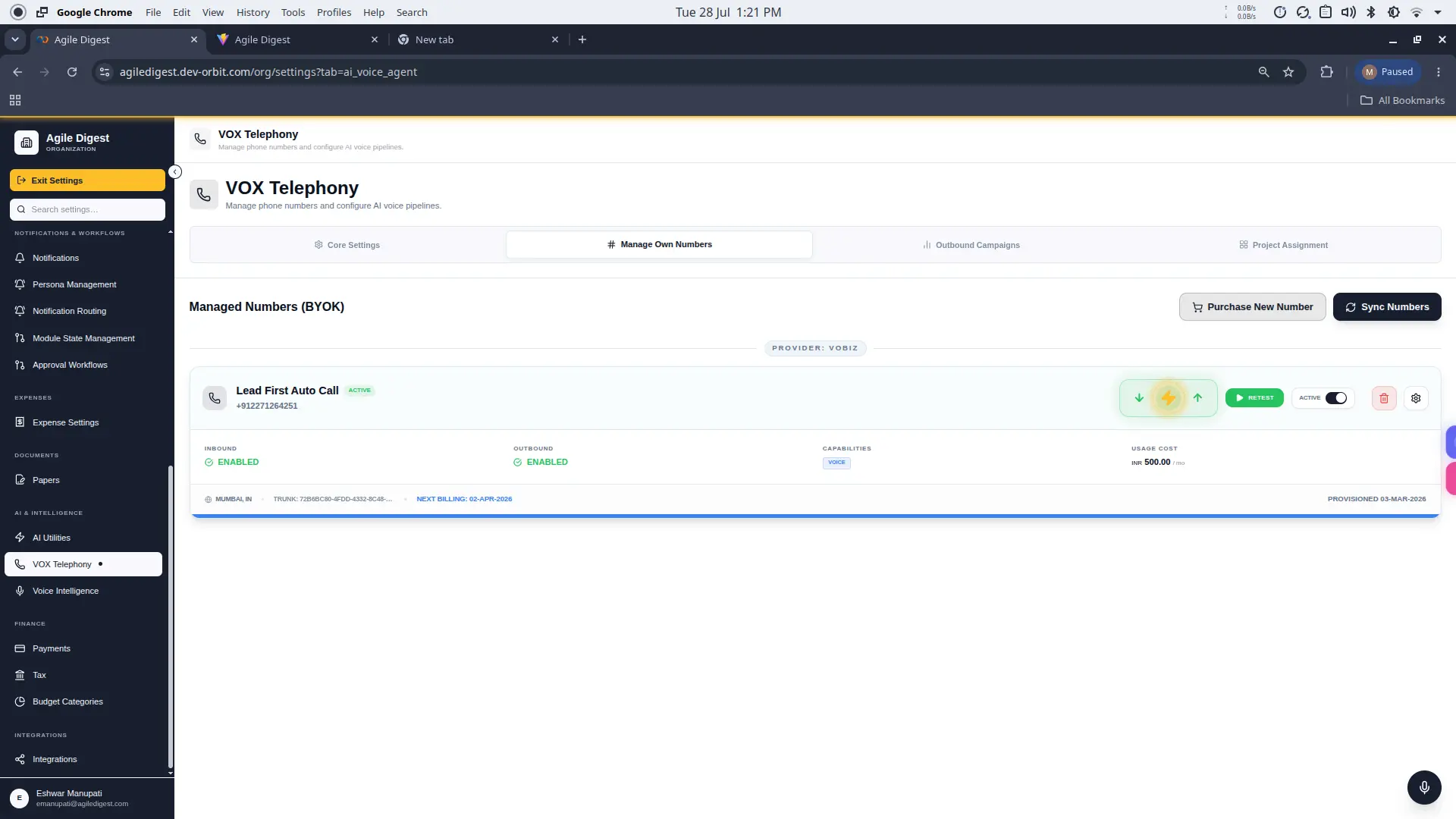Select the Manage Own Numbers tab
This screenshot has width=1456, height=819.
coord(659,245)
